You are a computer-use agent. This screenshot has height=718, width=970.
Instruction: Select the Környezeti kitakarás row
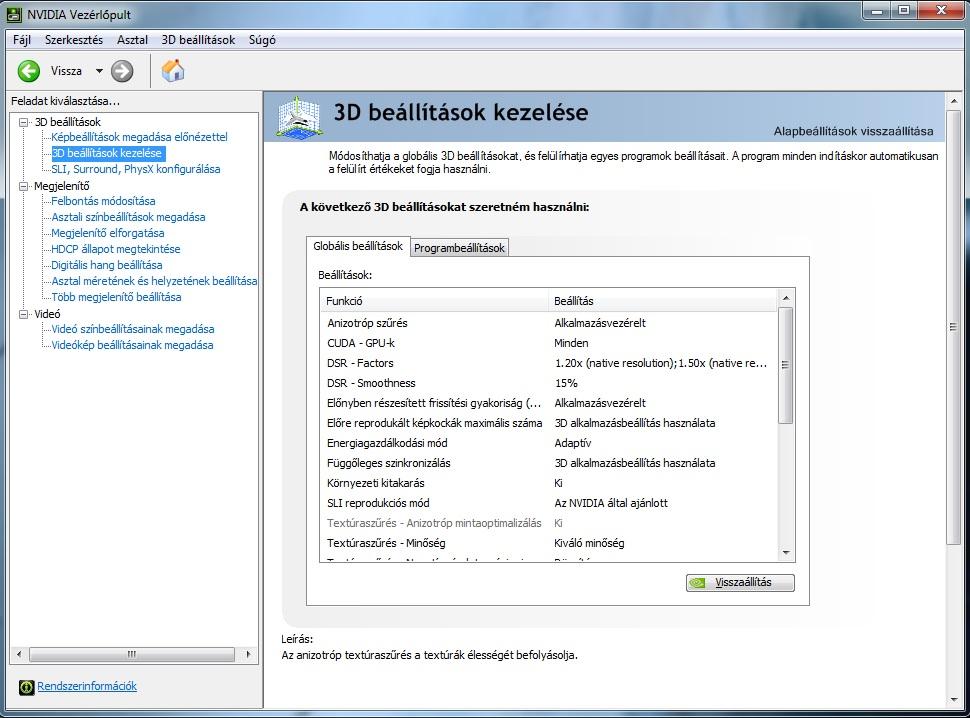pyautogui.click(x=549, y=483)
